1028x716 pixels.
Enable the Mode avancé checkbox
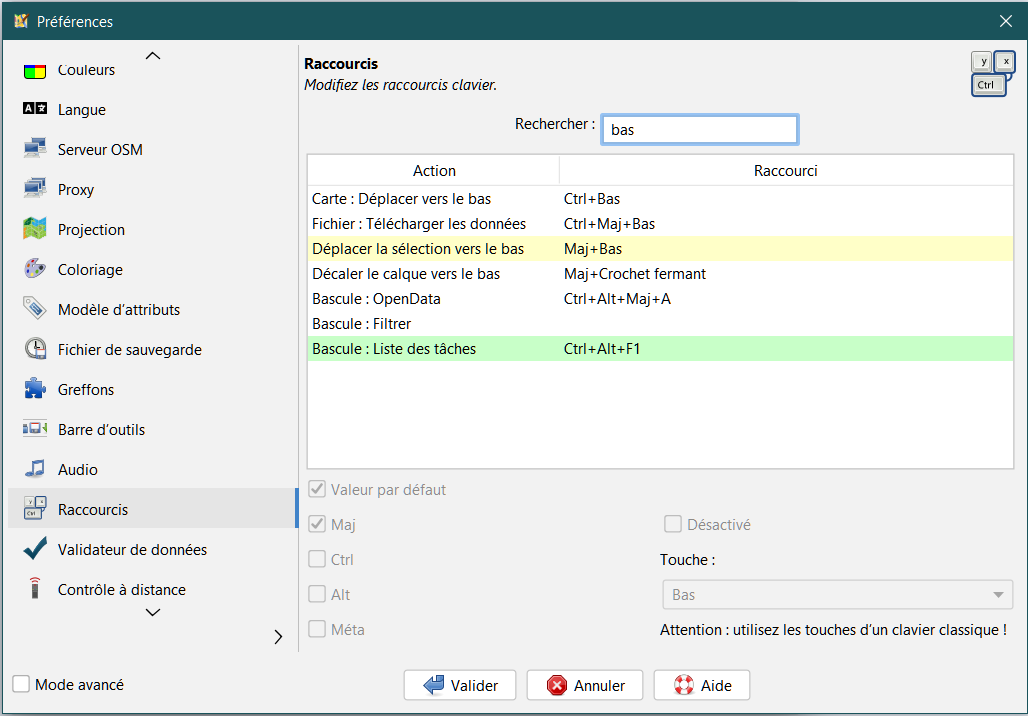(18, 684)
